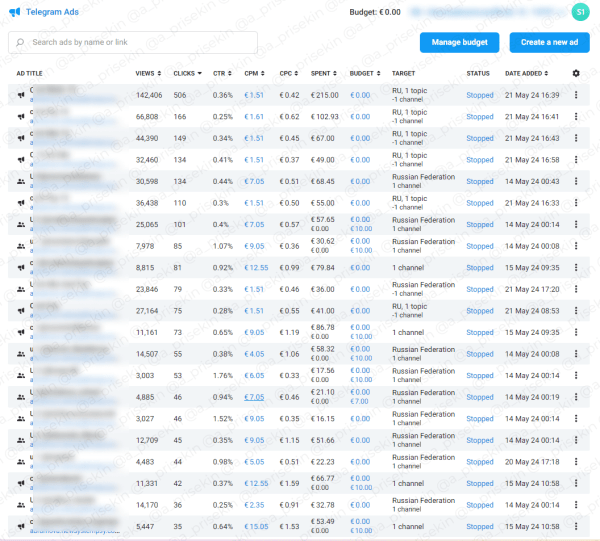Open three-dot menu for ad with 11,161 views
The height and width of the screenshot is (541, 600).
pyautogui.click(x=575, y=332)
